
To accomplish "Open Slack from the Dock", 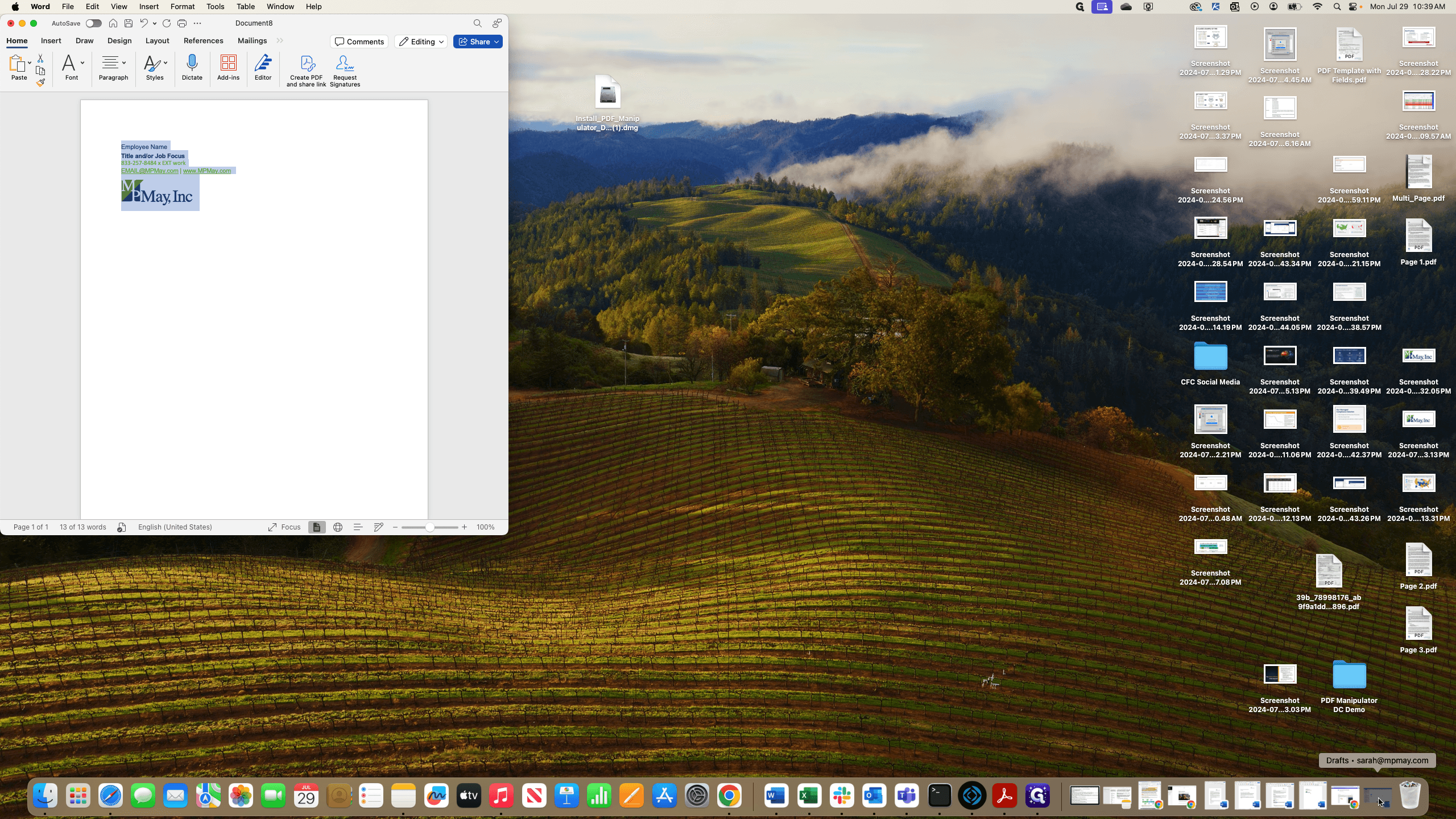I will coord(842,796).
